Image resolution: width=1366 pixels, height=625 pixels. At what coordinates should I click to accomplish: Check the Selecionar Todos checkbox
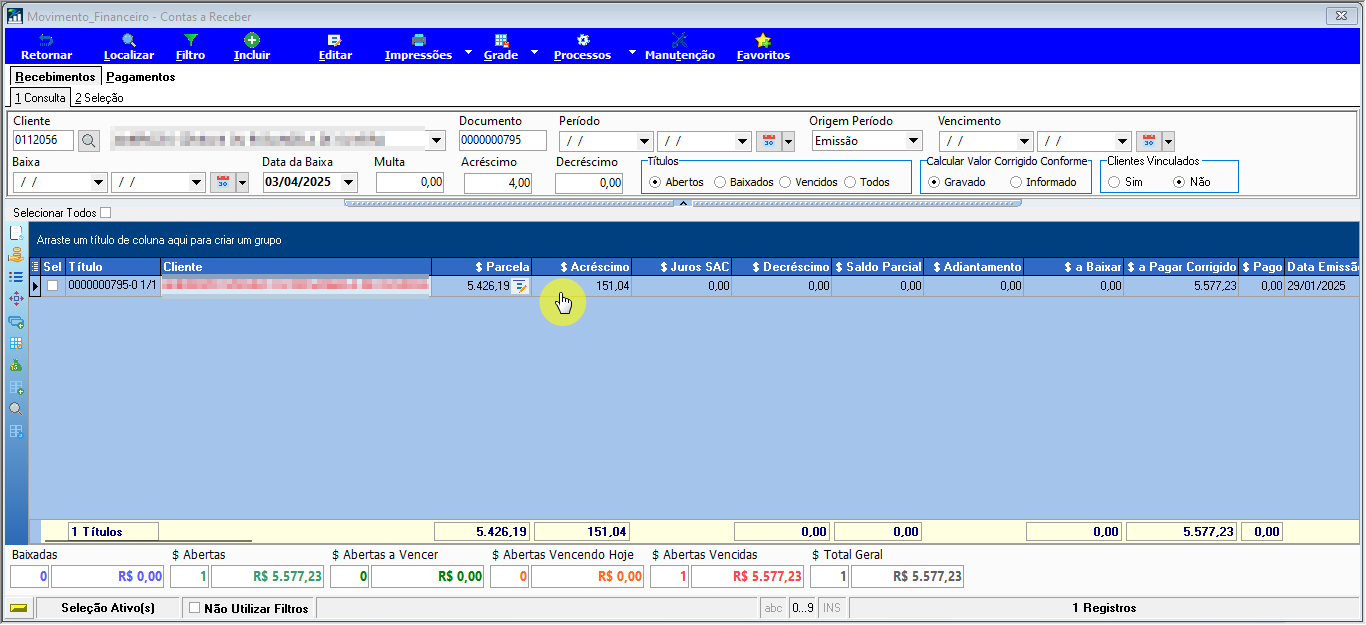pos(106,213)
